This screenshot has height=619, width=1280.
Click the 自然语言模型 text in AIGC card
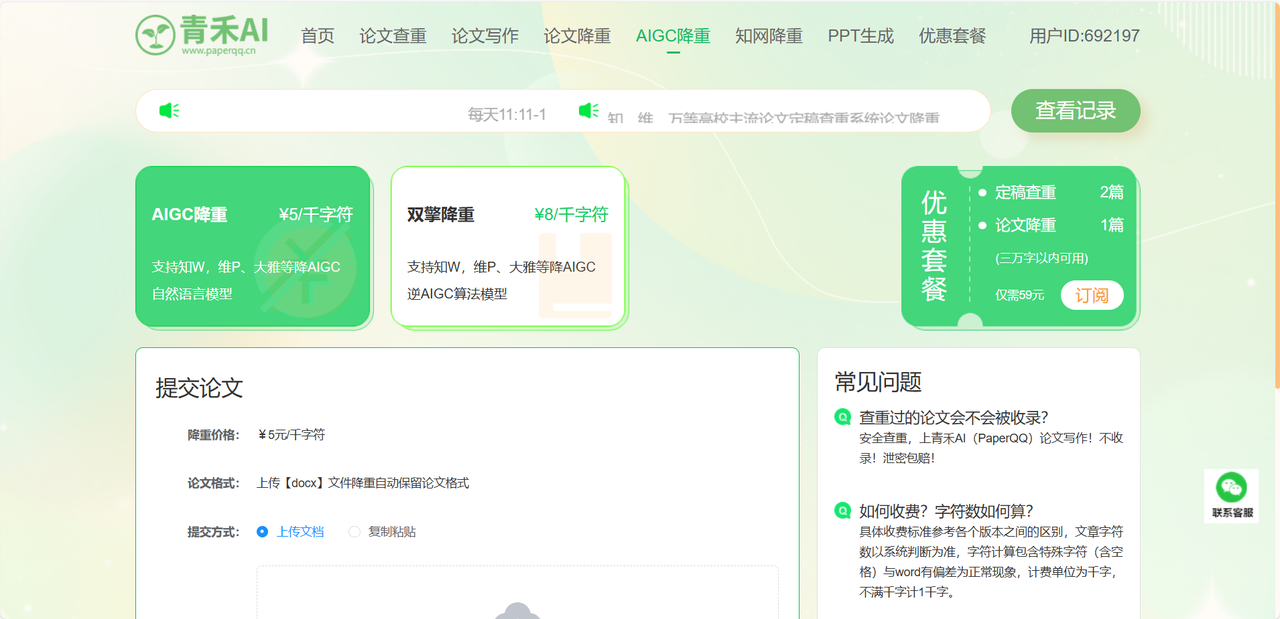pyautogui.click(x=192, y=294)
